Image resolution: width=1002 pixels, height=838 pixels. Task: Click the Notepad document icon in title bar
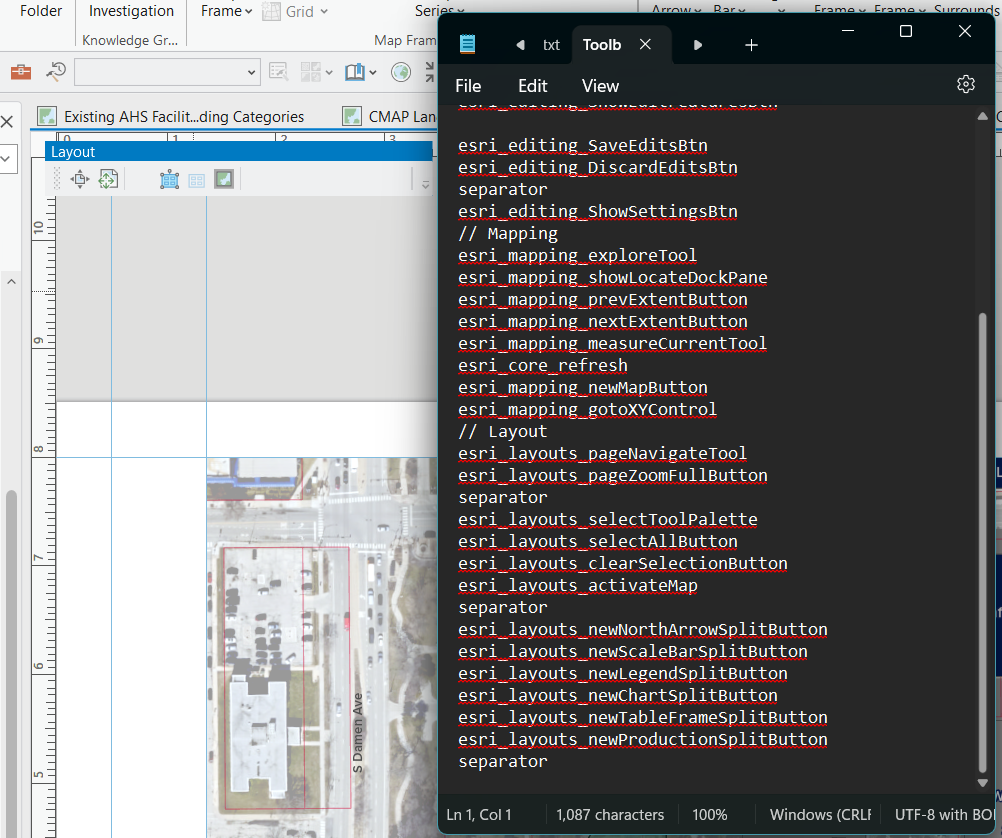tap(466, 44)
